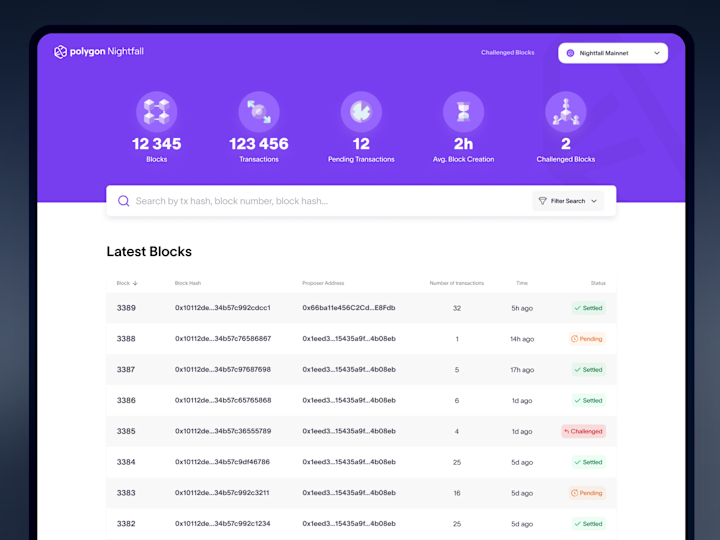Click proposer address 0x66ba11e456C2Cd...E8Fdb
Viewport: 720px width, 540px height.
pos(349,308)
